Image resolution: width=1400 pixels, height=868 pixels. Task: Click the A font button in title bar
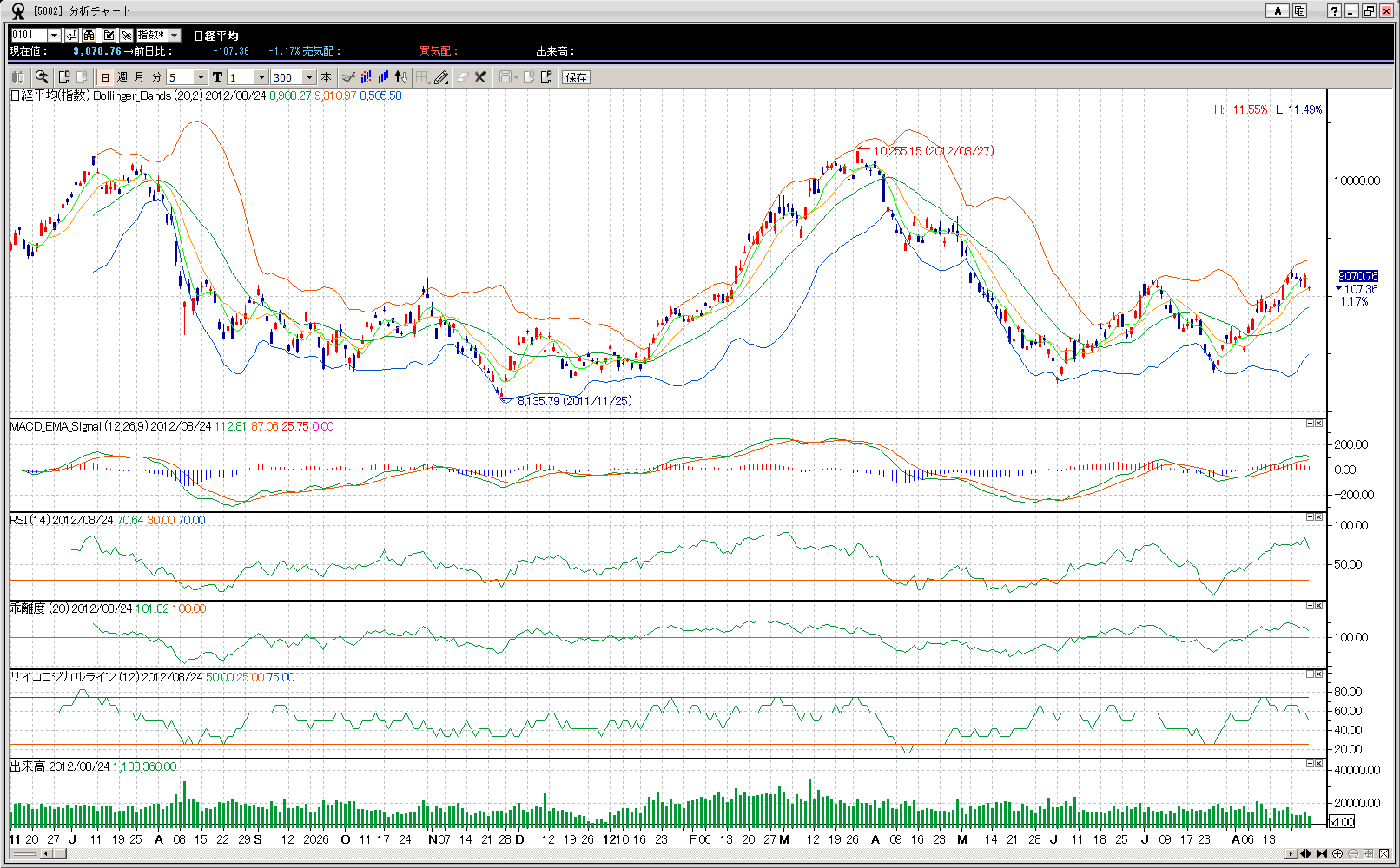click(1277, 11)
